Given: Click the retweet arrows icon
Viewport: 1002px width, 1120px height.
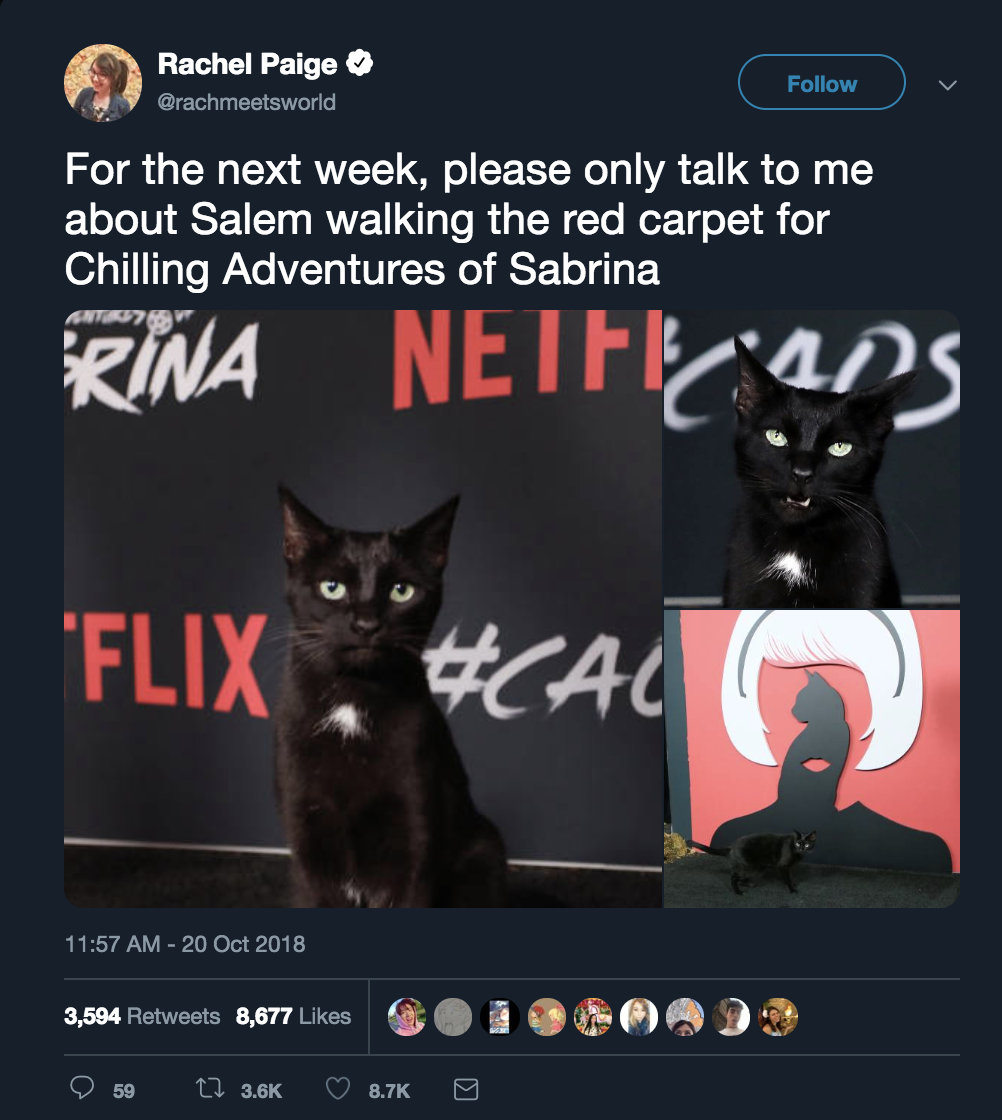Looking at the screenshot, I should tap(210, 1089).
